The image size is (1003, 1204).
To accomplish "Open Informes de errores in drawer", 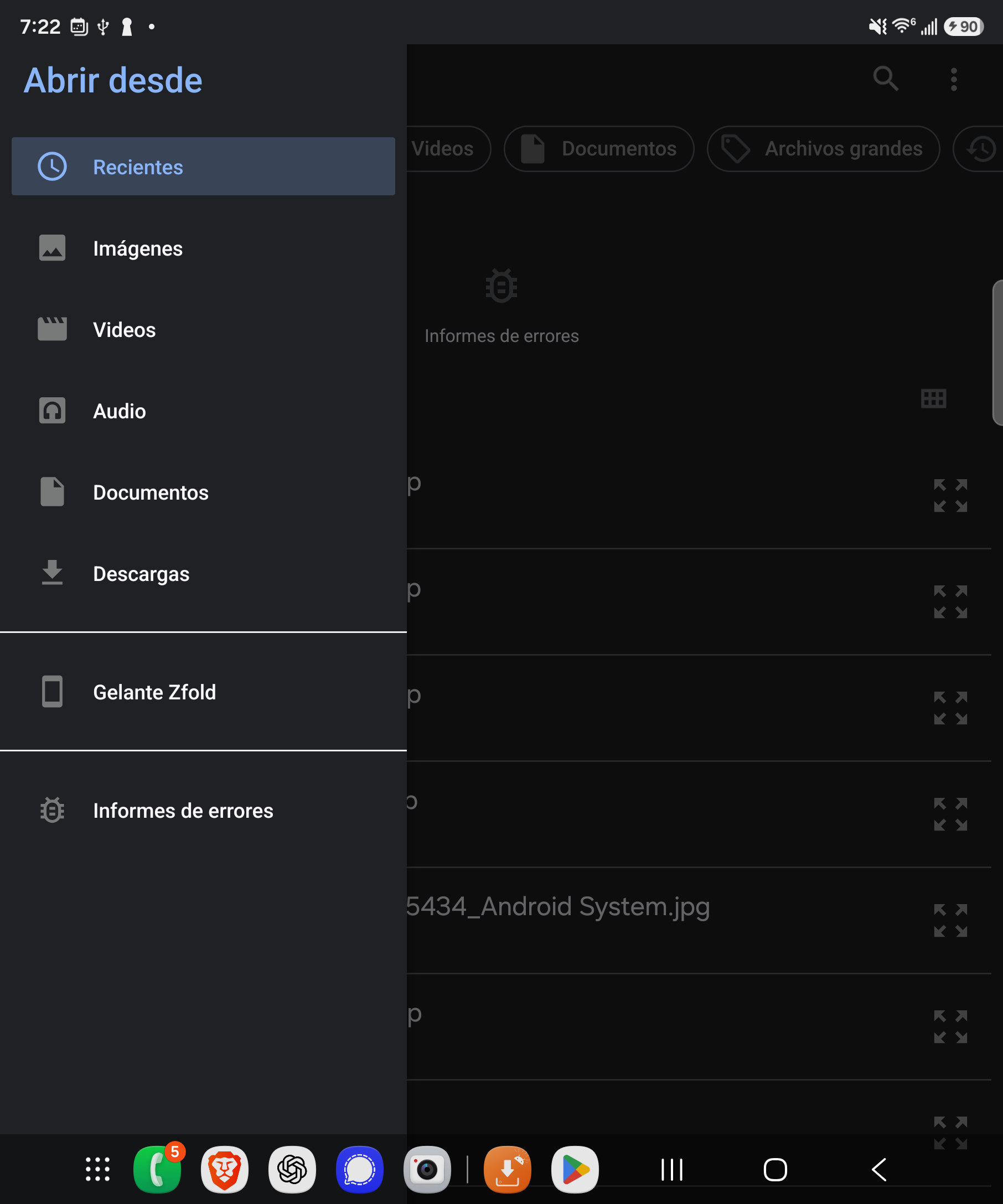I will (203, 811).
